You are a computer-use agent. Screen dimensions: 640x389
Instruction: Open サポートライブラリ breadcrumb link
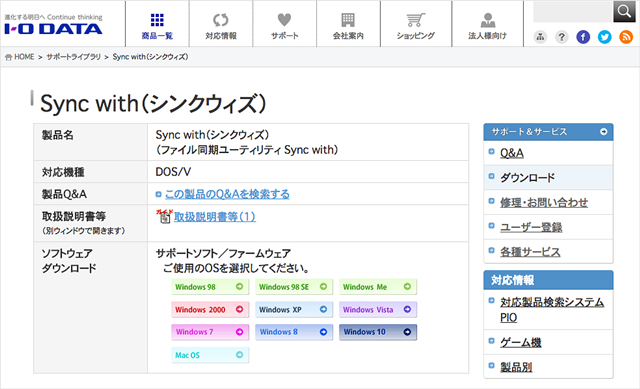pos(73,57)
